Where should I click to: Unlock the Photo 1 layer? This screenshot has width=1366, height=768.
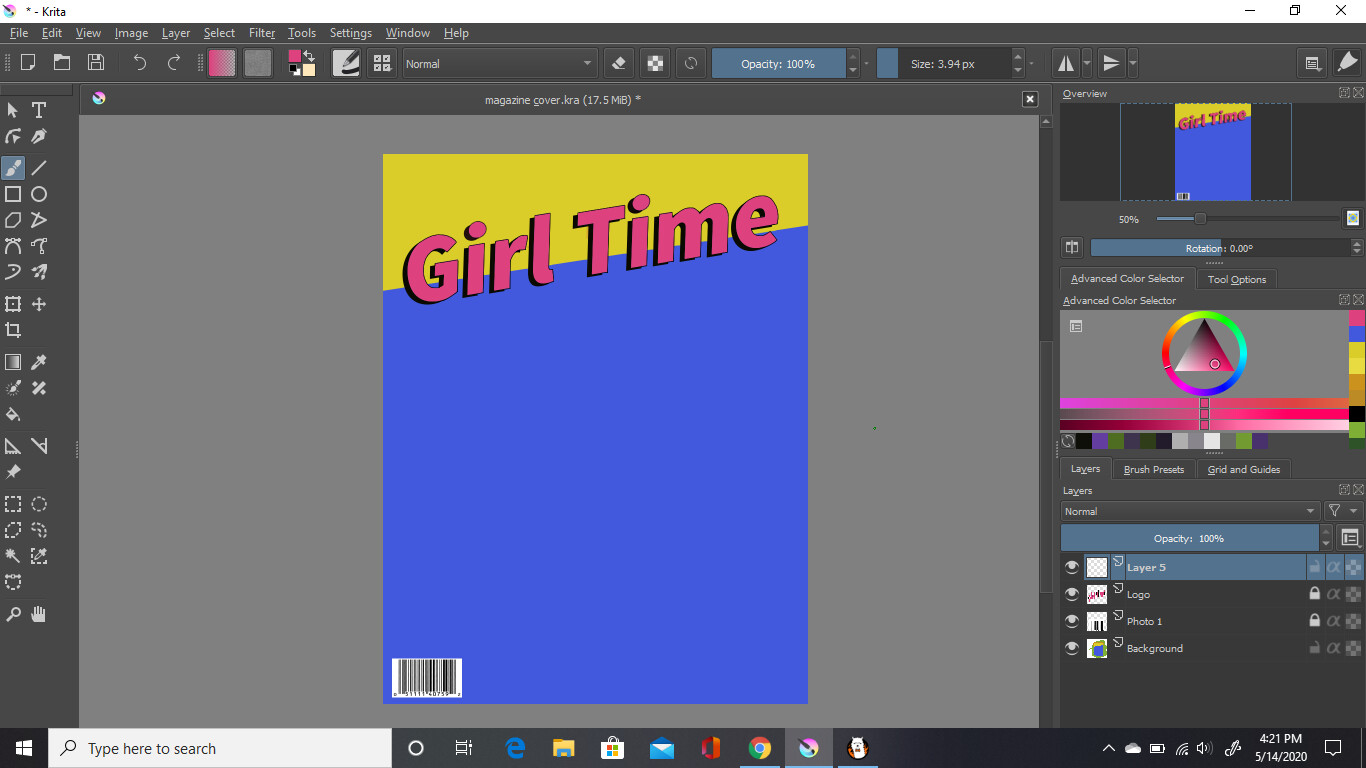pyautogui.click(x=1314, y=621)
